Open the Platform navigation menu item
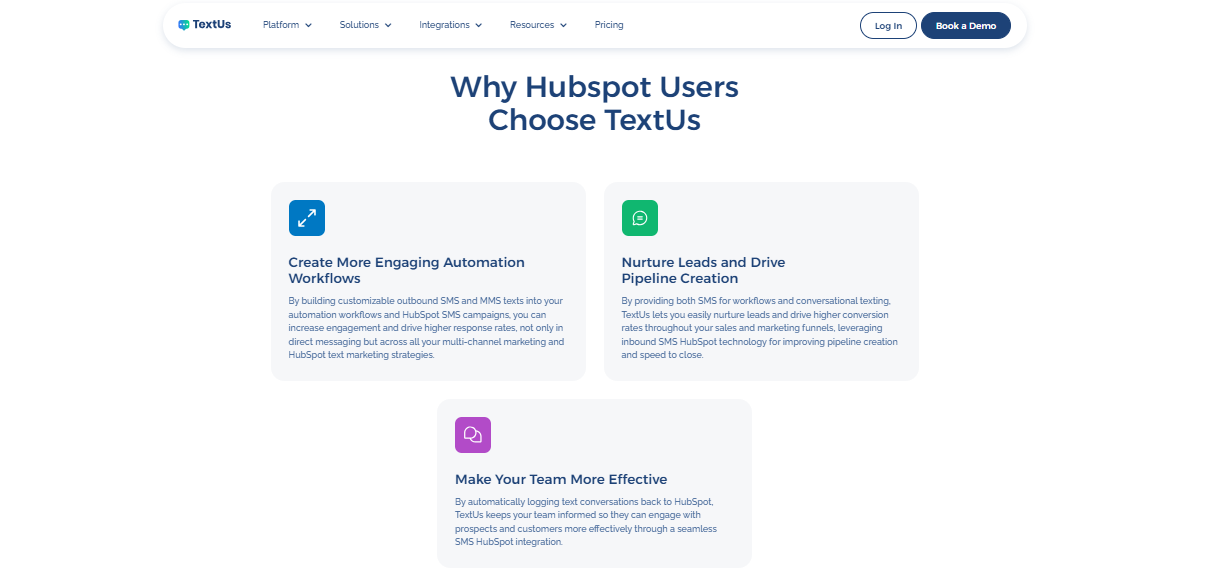This screenshot has width=1222, height=585. (x=280, y=24)
